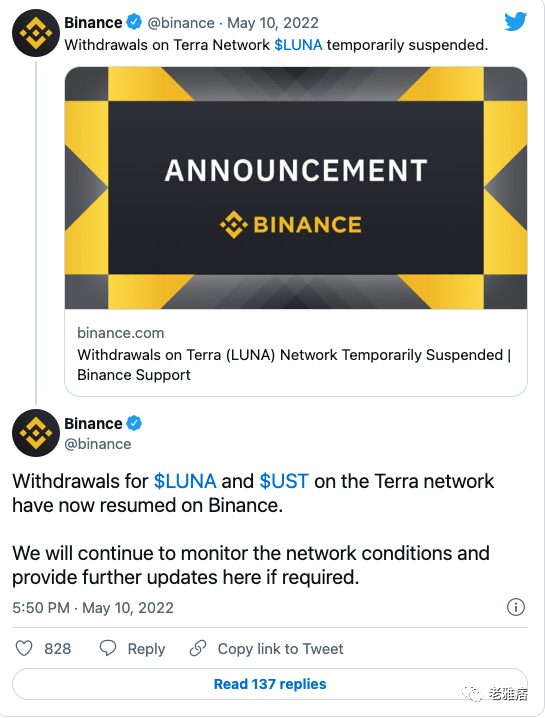This screenshot has height=718, width=545.
Task: Click verified badge beside top Binance name
Action: (x=134, y=22)
